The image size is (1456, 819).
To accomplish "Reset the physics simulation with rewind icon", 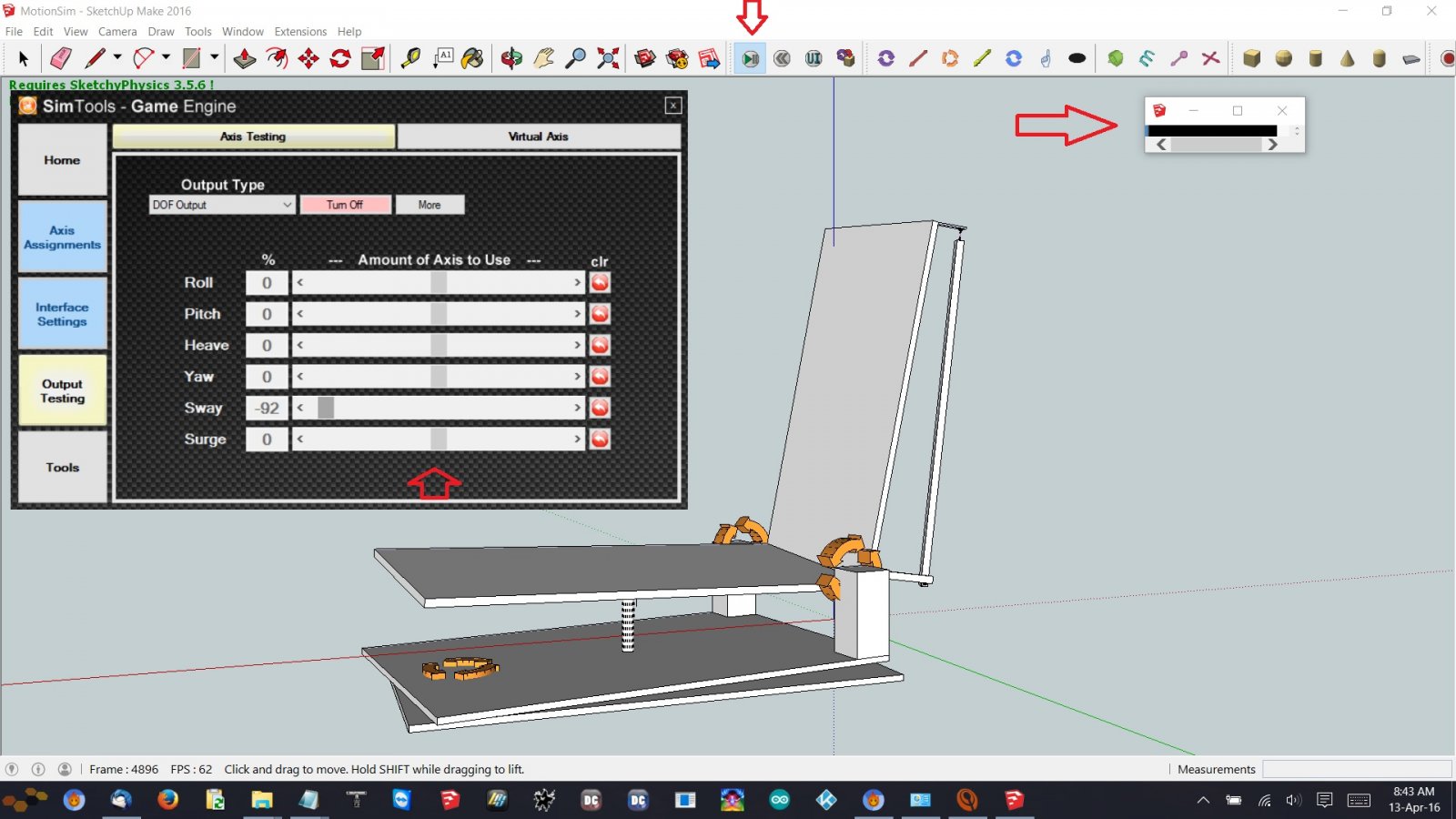I will [x=782, y=59].
